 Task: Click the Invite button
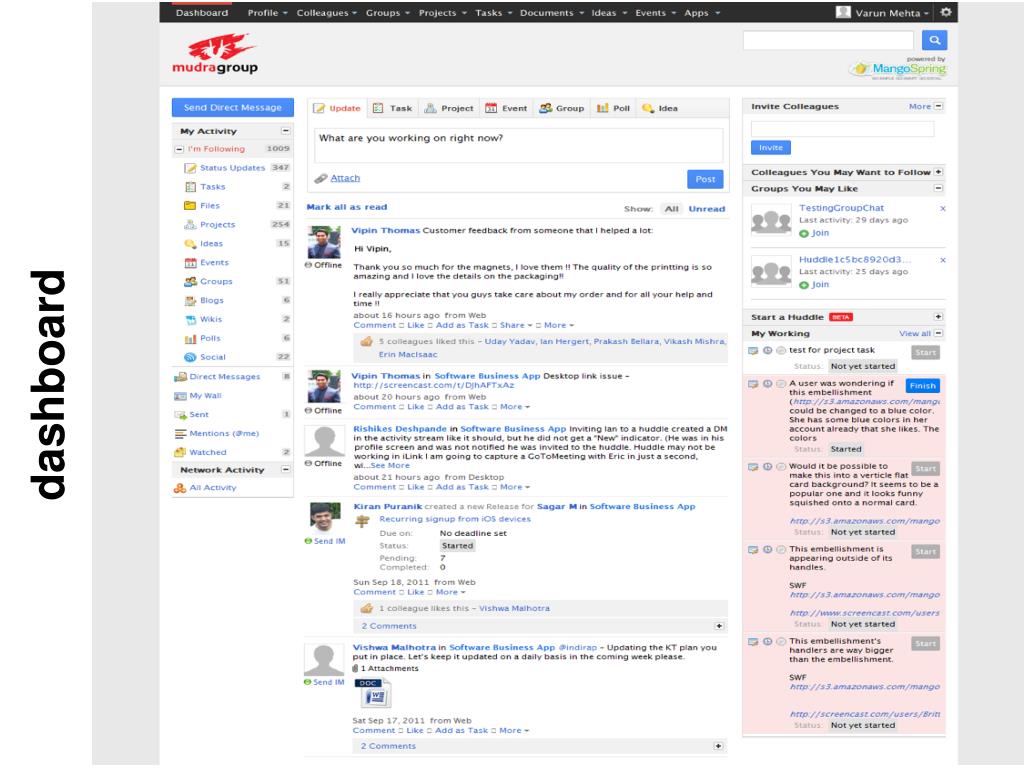point(771,148)
